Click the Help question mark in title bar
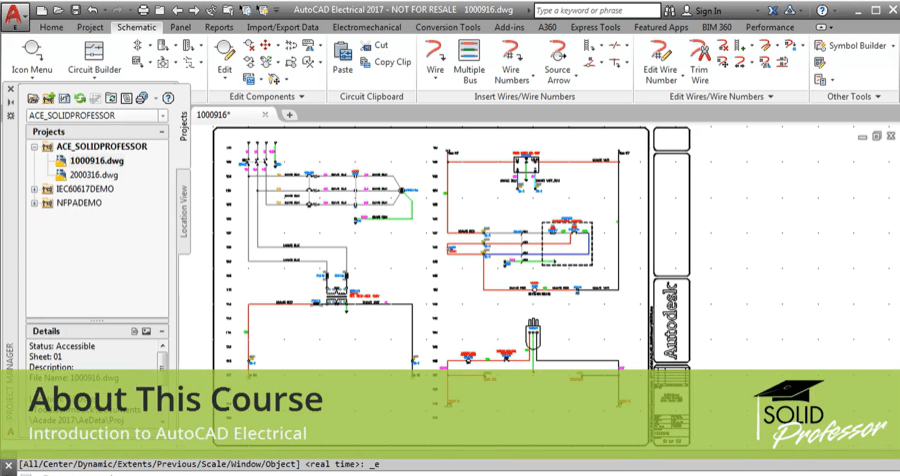Viewport: 900px width, 476px height. 822,10
